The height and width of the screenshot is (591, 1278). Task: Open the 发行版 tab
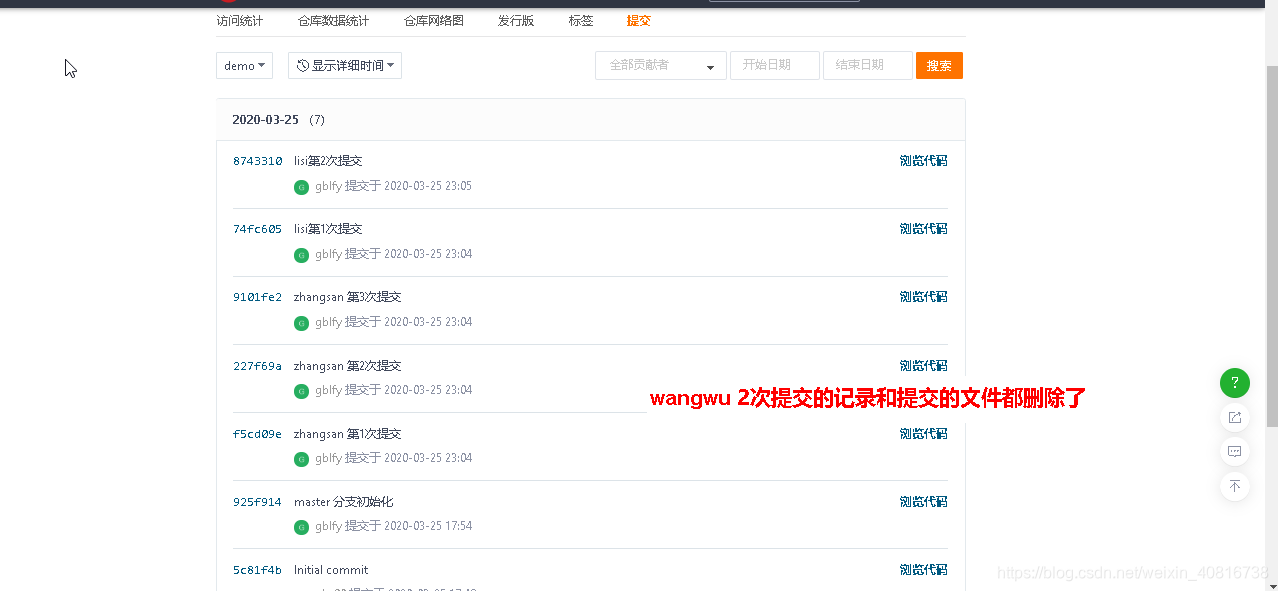[x=516, y=21]
